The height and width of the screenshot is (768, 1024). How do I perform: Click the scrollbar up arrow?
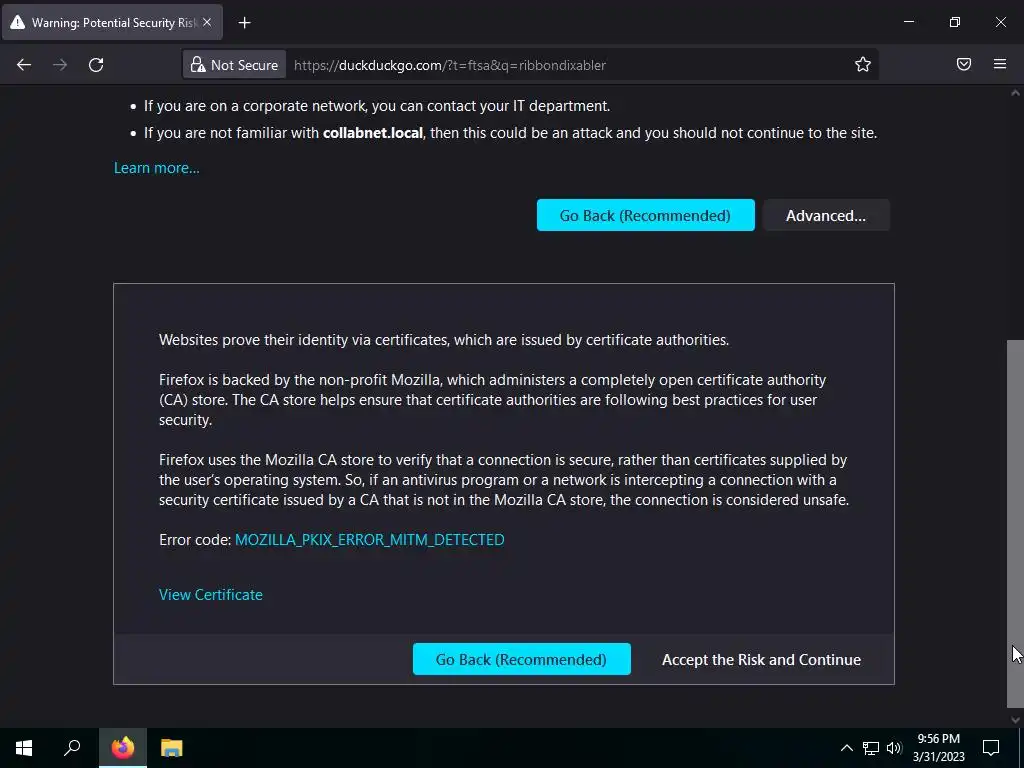(x=1015, y=93)
